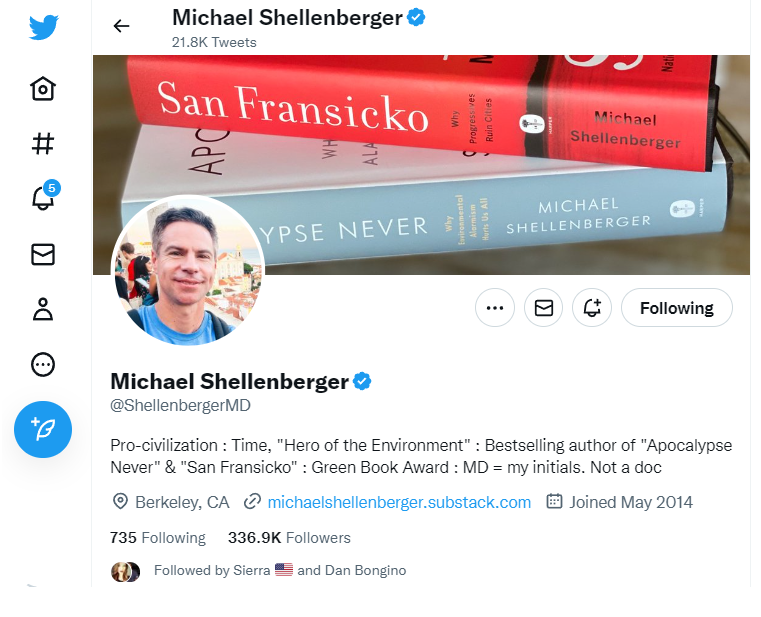Toggle the Following button
This screenshot has height=617, width=761.
coord(677,308)
